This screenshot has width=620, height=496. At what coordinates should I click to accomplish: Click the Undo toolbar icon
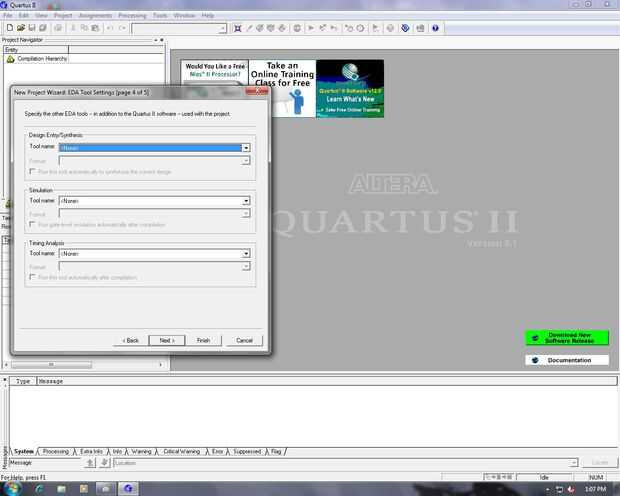pyautogui.click(x=110, y=28)
